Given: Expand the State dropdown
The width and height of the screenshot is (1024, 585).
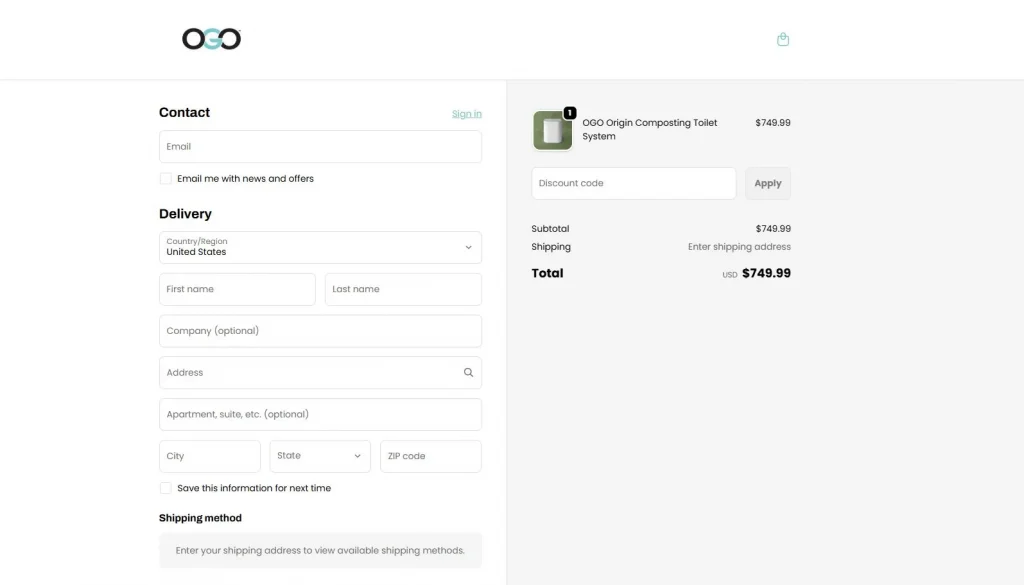Looking at the screenshot, I should tap(319, 456).
